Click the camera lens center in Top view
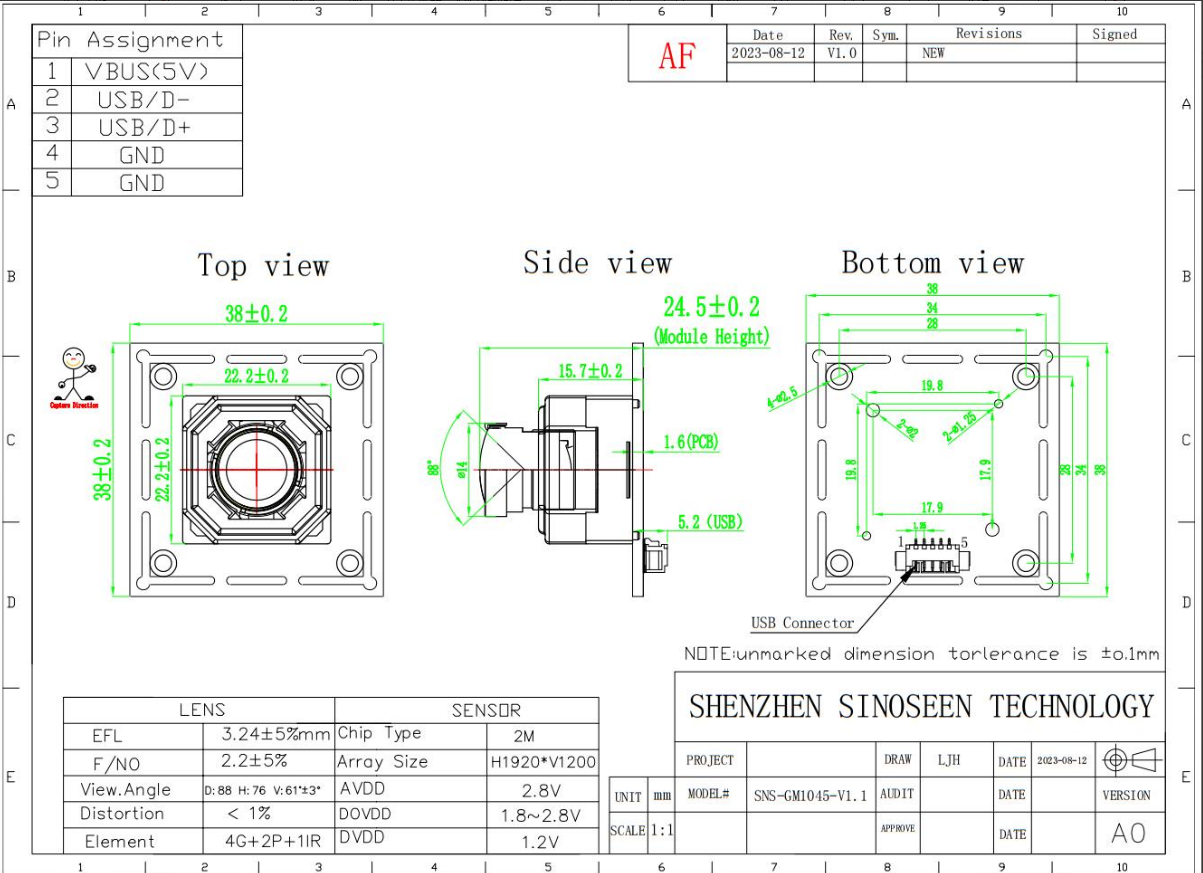This screenshot has height=873, width=1203. 257,468
